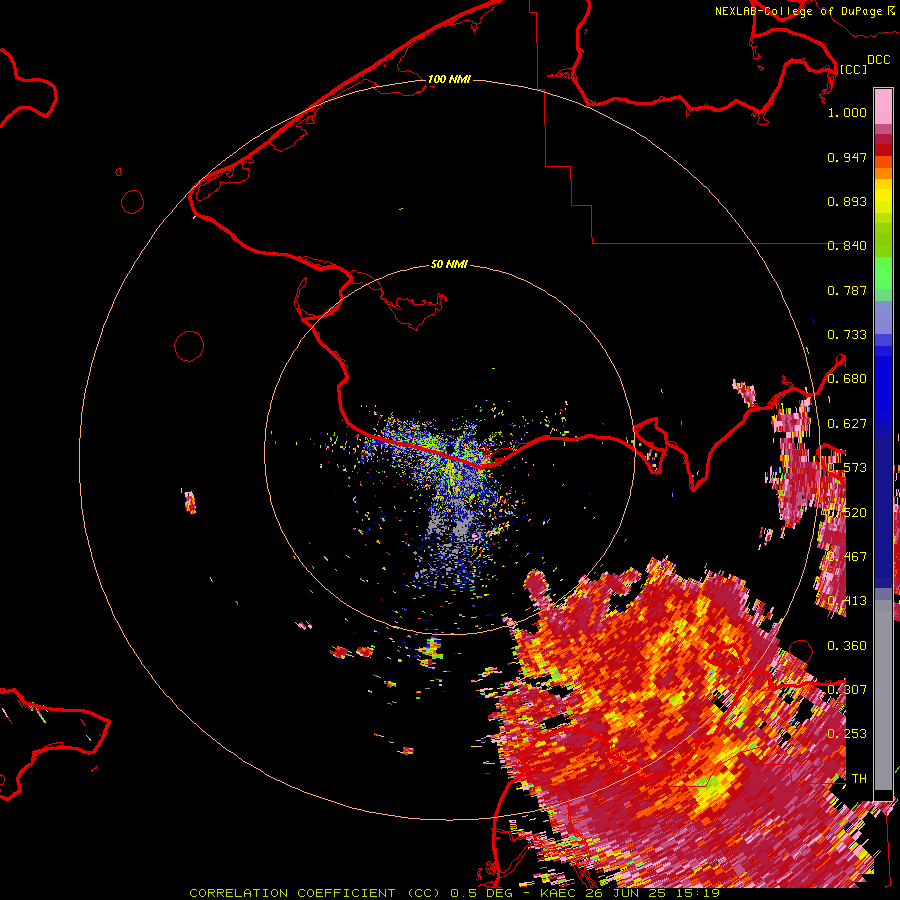This screenshot has height=900, width=900.
Task: Select the 0.680 legend value
Action: (x=847, y=379)
